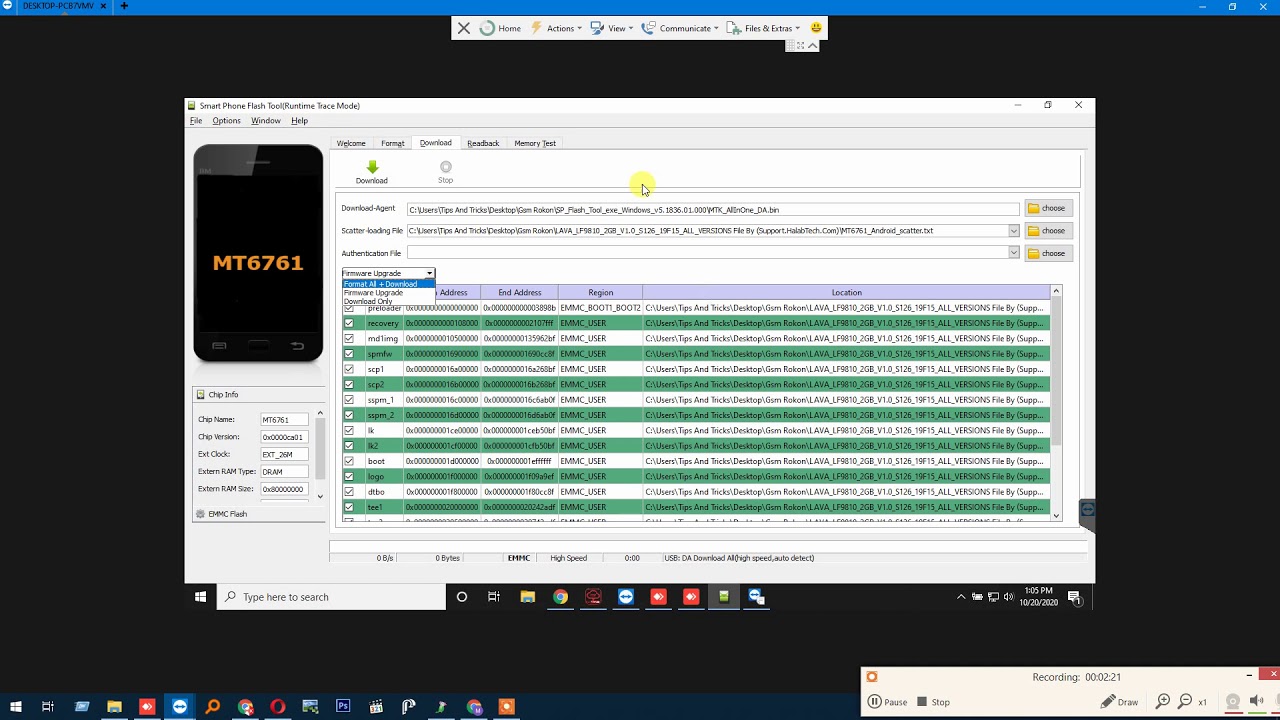Click the local Windows Start button
Image resolution: width=1280 pixels, height=720 pixels.
tap(15, 707)
